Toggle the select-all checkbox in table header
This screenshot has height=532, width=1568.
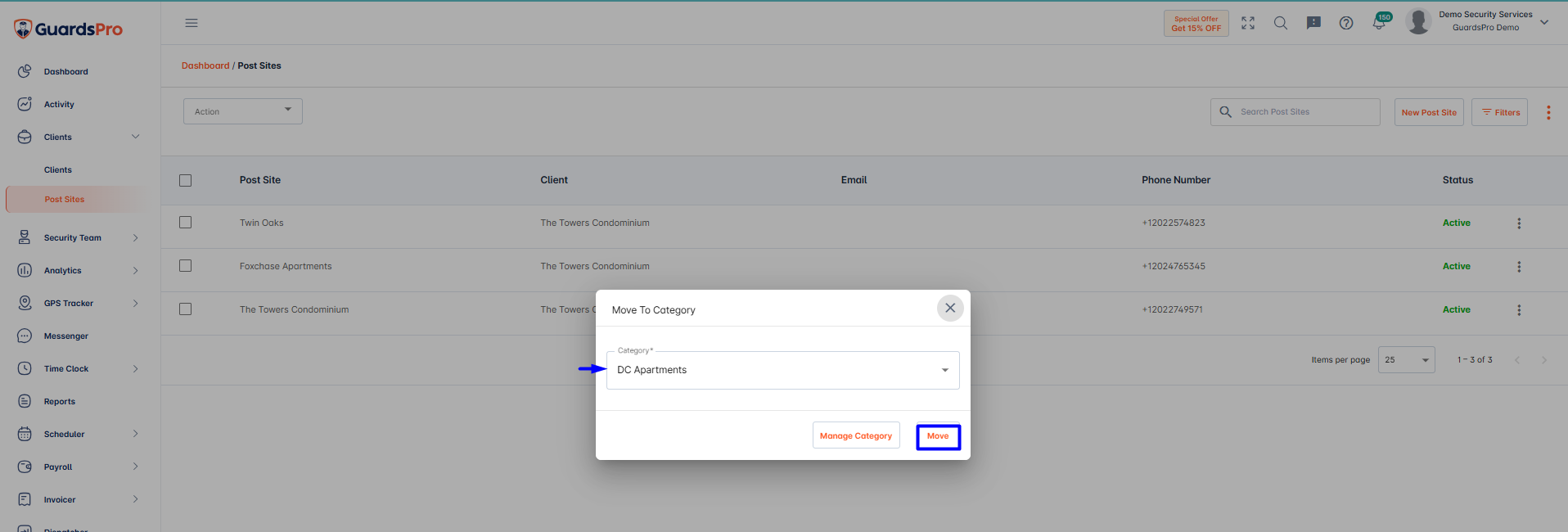(x=186, y=180)
